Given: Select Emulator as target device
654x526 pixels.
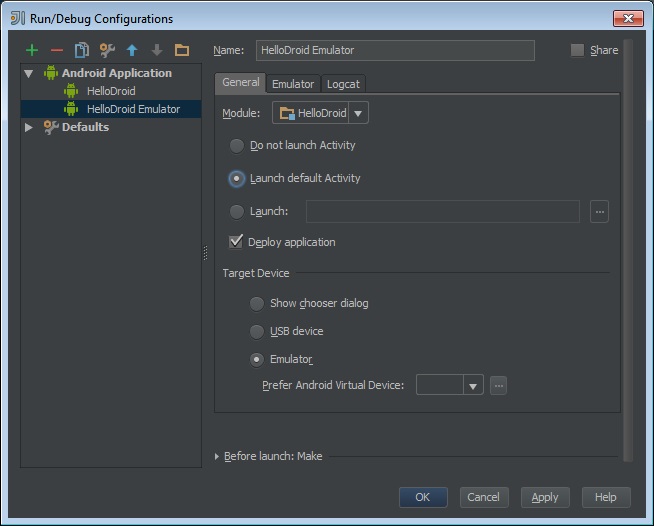Looking at the screenshot, I should (257, 360).
